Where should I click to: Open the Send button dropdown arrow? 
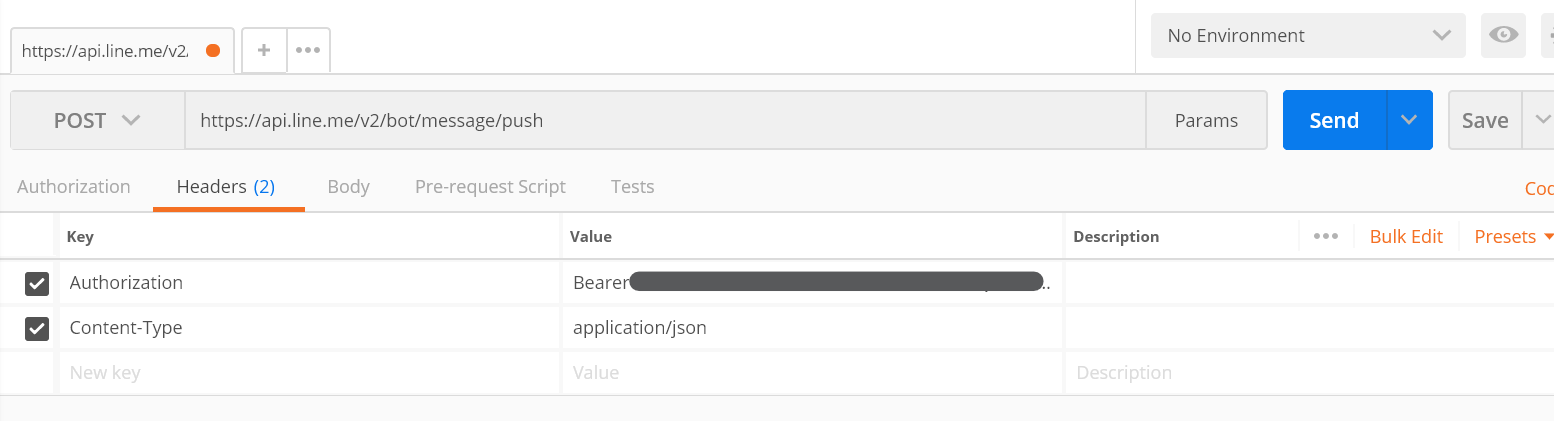click(1409, 121)
